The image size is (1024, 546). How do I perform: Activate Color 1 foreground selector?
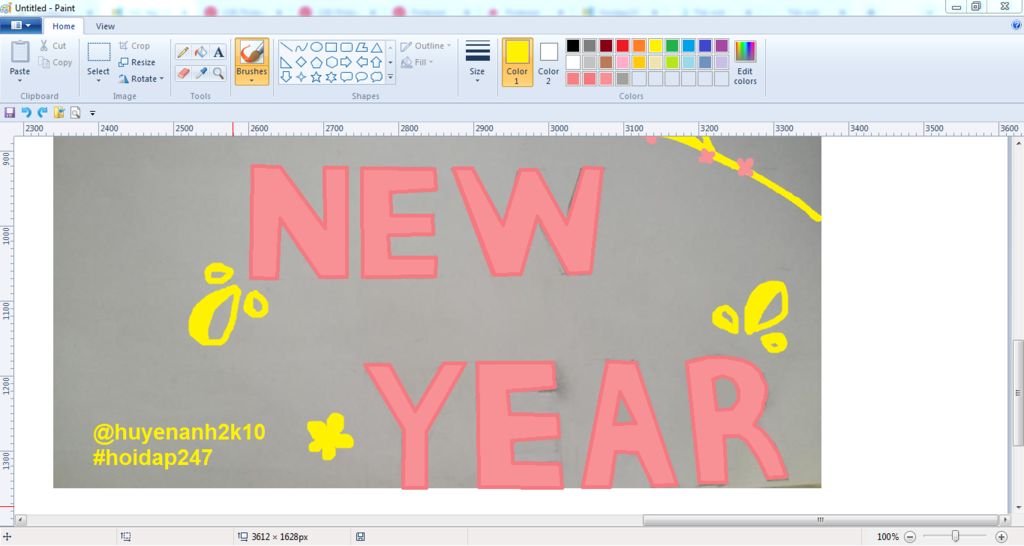click(517, 62)
